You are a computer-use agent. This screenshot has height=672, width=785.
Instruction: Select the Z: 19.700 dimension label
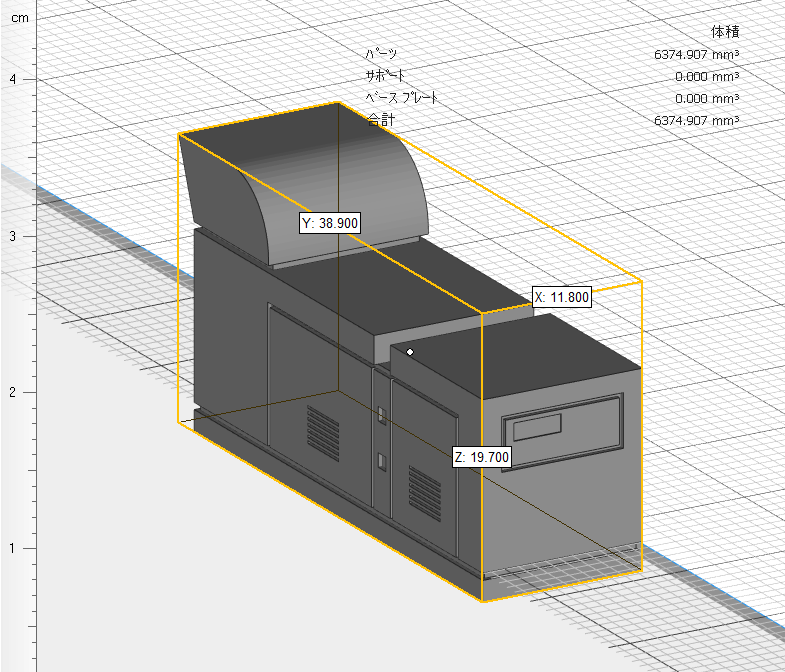click(482, 457)
